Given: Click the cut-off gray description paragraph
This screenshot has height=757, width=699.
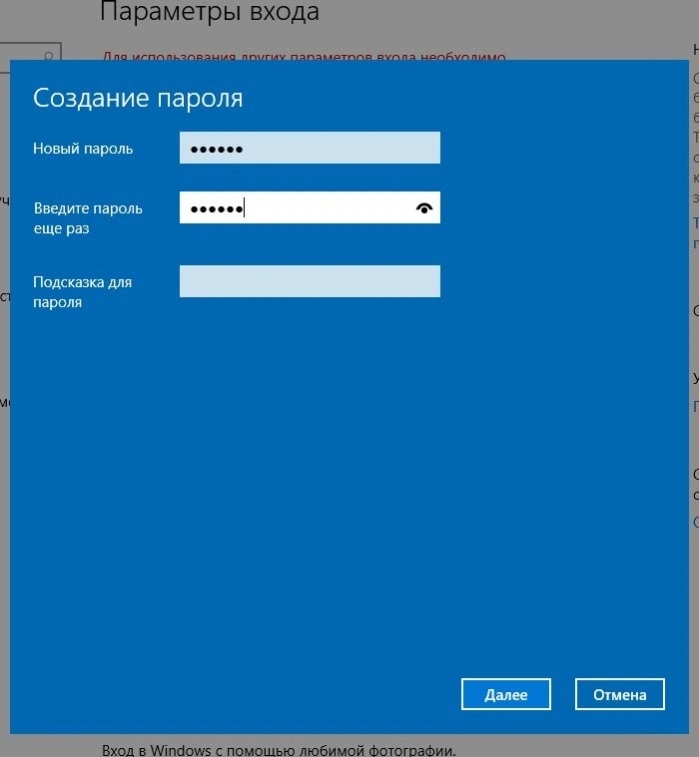Looking at the screenshot, I should point(696,138).
